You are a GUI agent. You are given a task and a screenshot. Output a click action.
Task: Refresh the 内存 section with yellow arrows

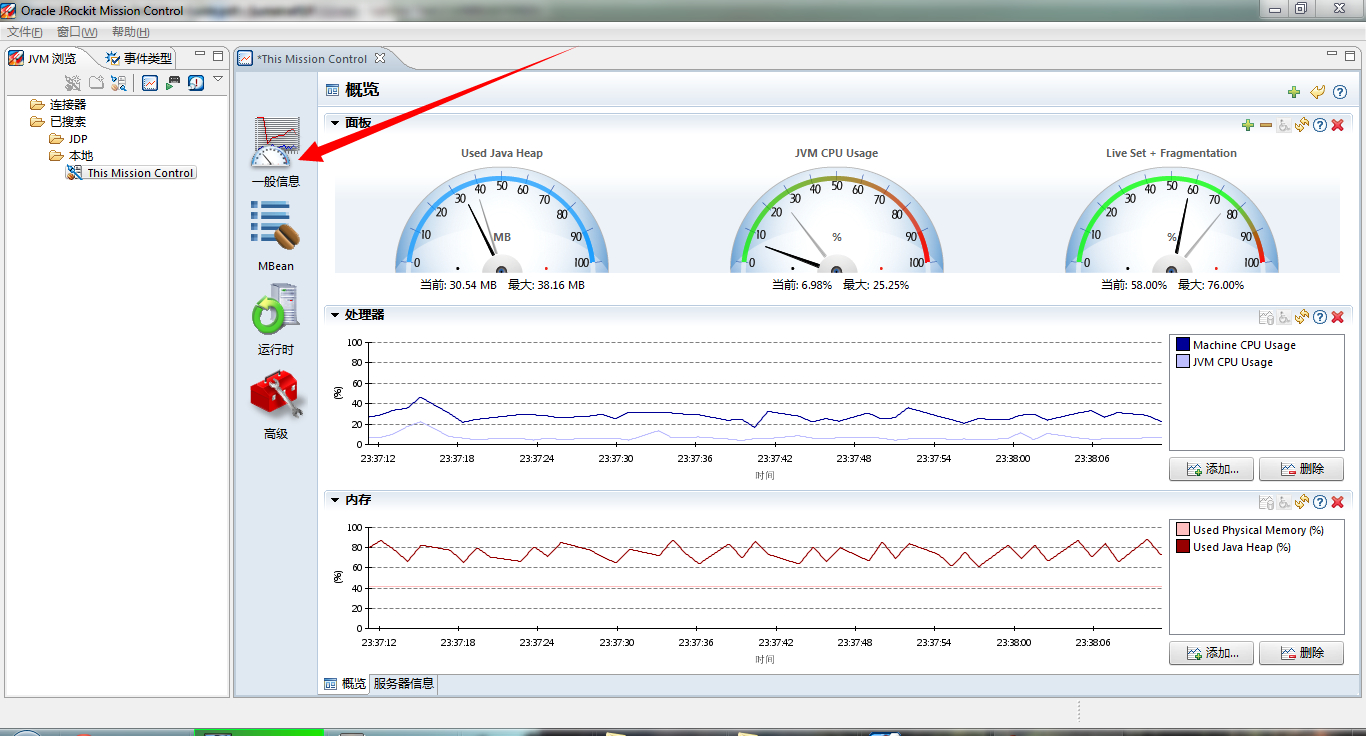(1301, 502)
